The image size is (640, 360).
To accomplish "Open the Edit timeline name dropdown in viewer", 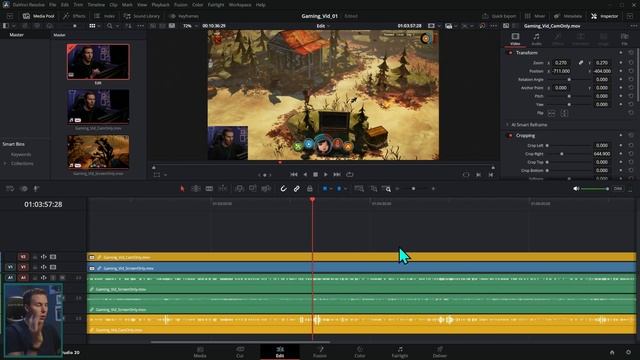I will 323,26.
